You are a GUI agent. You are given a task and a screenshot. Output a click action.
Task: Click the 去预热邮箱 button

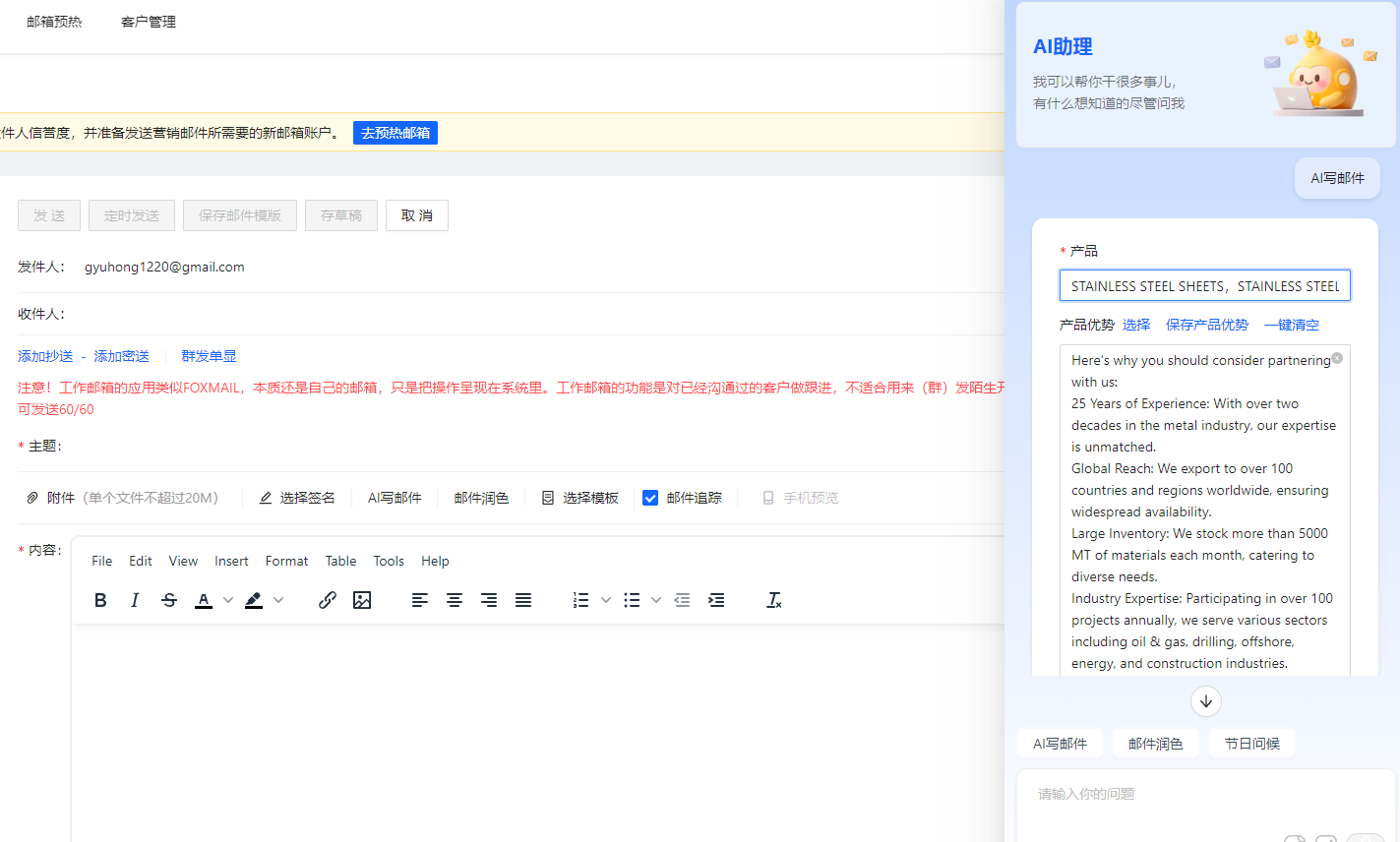(x=396, y=133)
